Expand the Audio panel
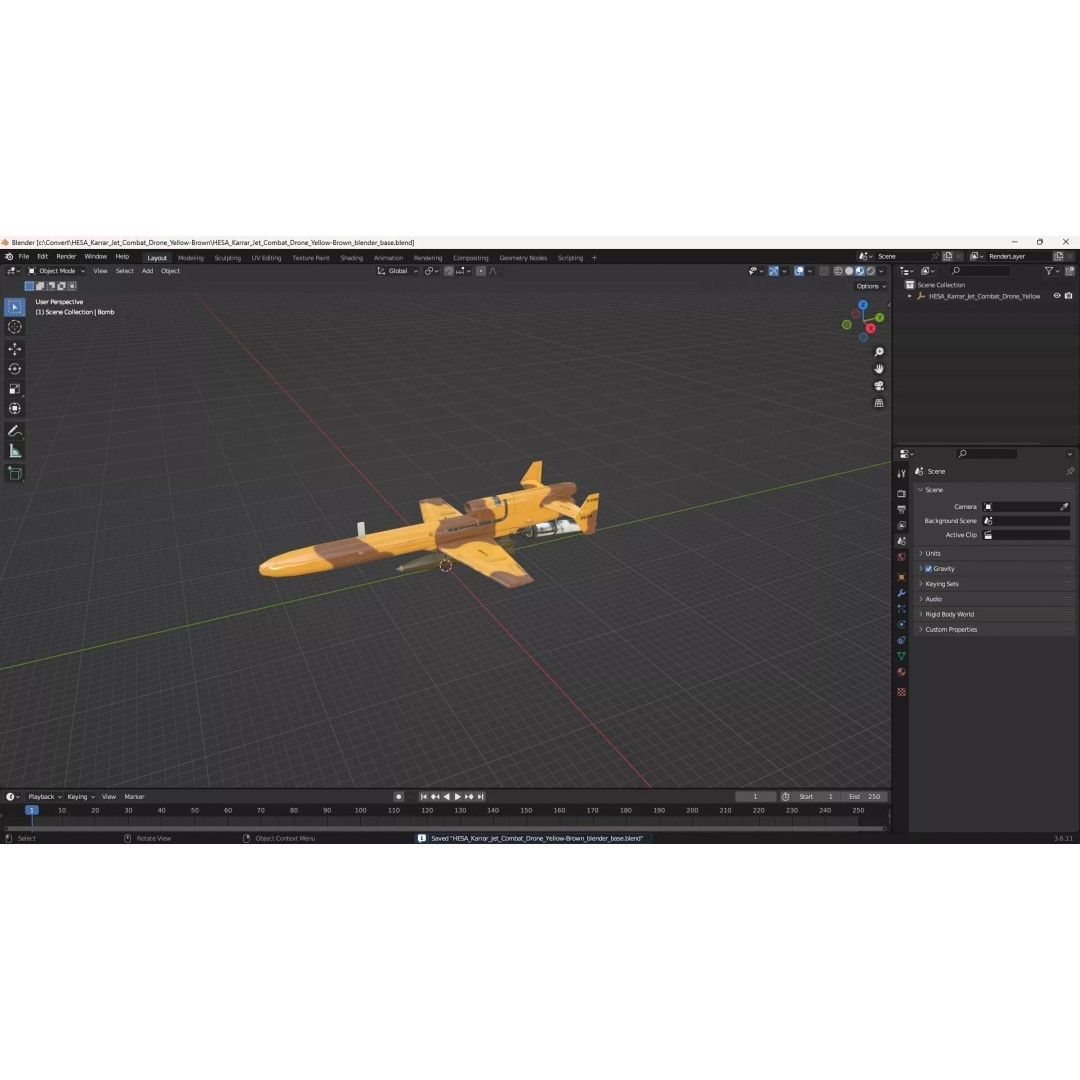Screen dimensions: 1080x1080 [933, 599]
